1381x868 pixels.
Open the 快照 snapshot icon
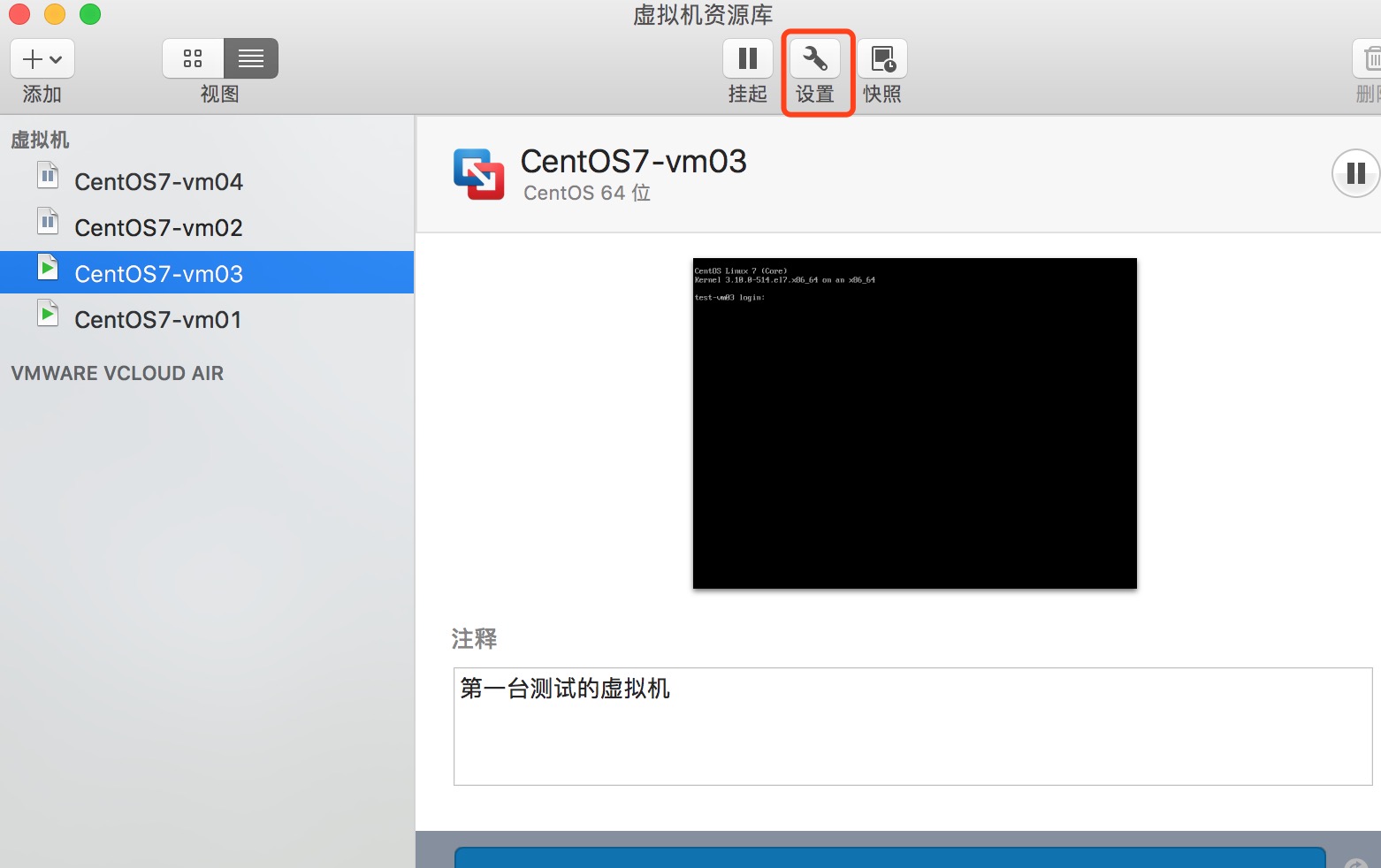[x=881, y=58]
